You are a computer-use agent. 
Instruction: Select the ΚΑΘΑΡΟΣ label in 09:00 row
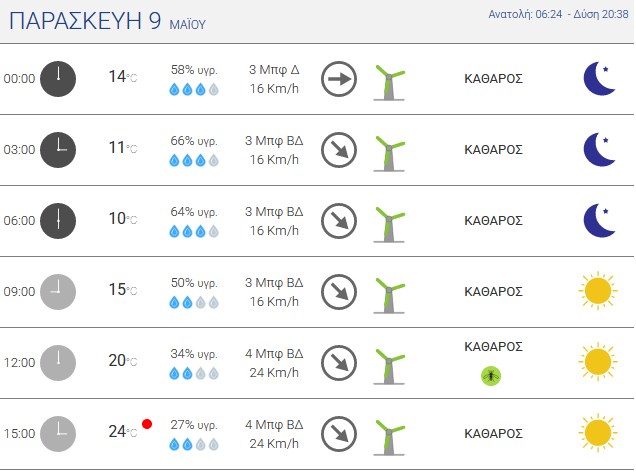[x=493, y=292]
